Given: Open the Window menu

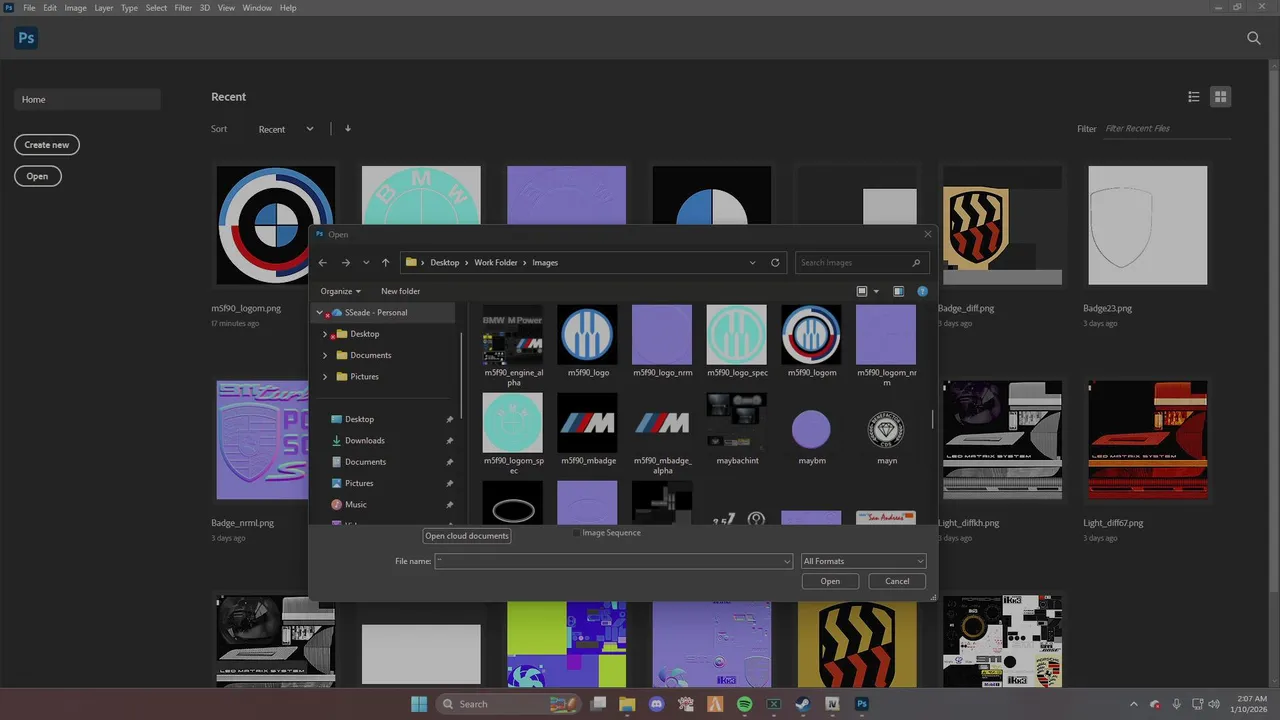Looking at the screenshot, I should click(257, 8).
